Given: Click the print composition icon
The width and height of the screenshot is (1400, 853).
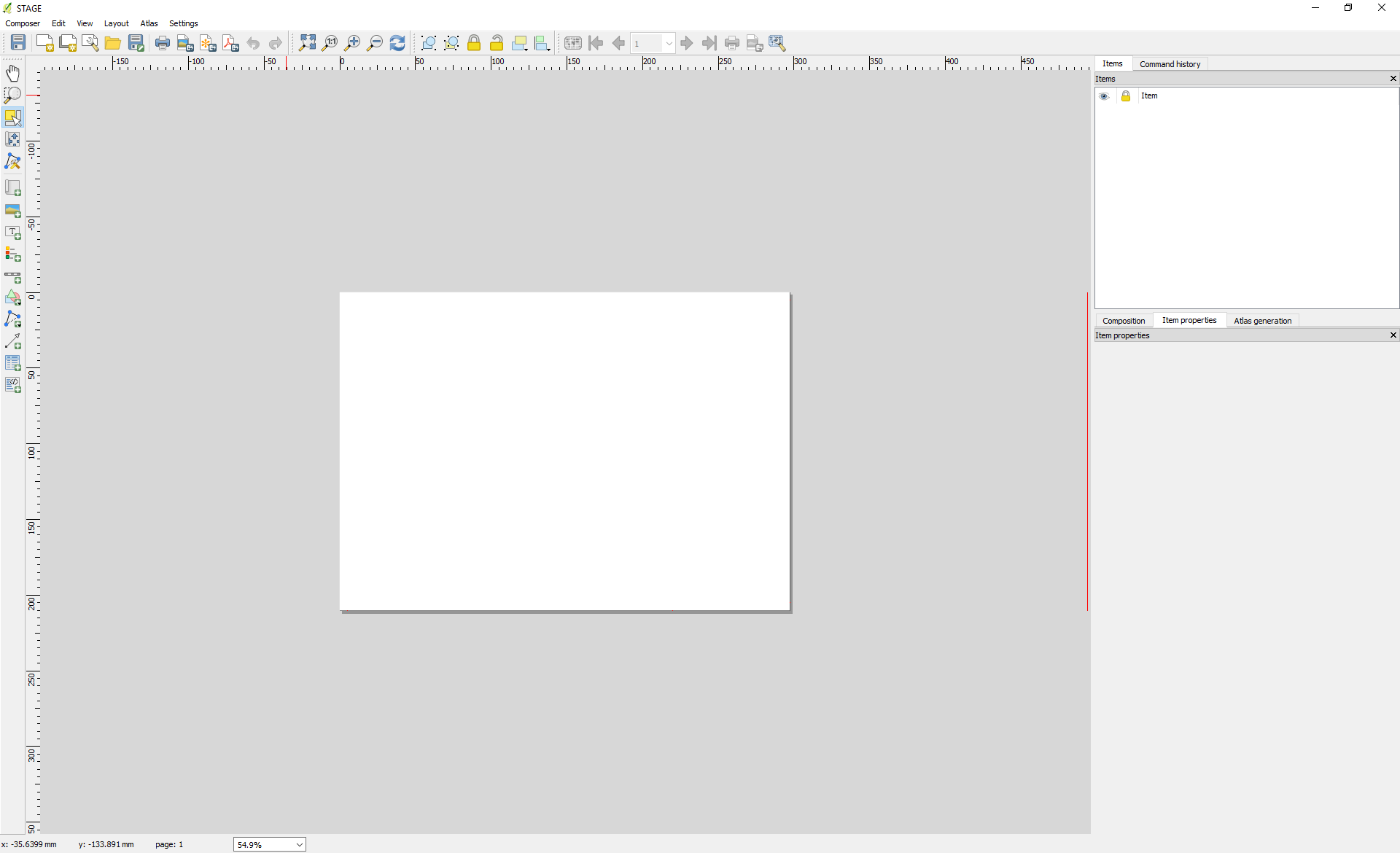Looking at the screenshot, I should coord(161,42).
